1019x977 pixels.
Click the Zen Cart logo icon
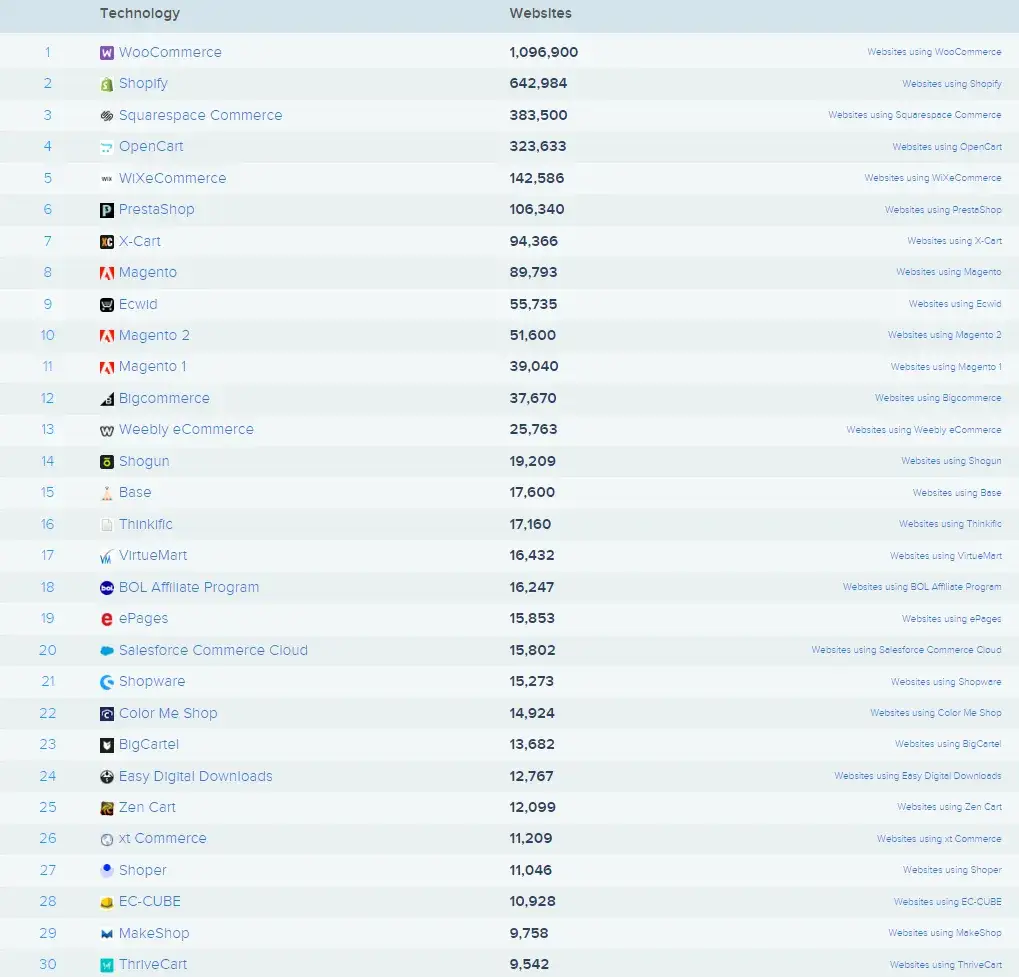tap(107, 808)
